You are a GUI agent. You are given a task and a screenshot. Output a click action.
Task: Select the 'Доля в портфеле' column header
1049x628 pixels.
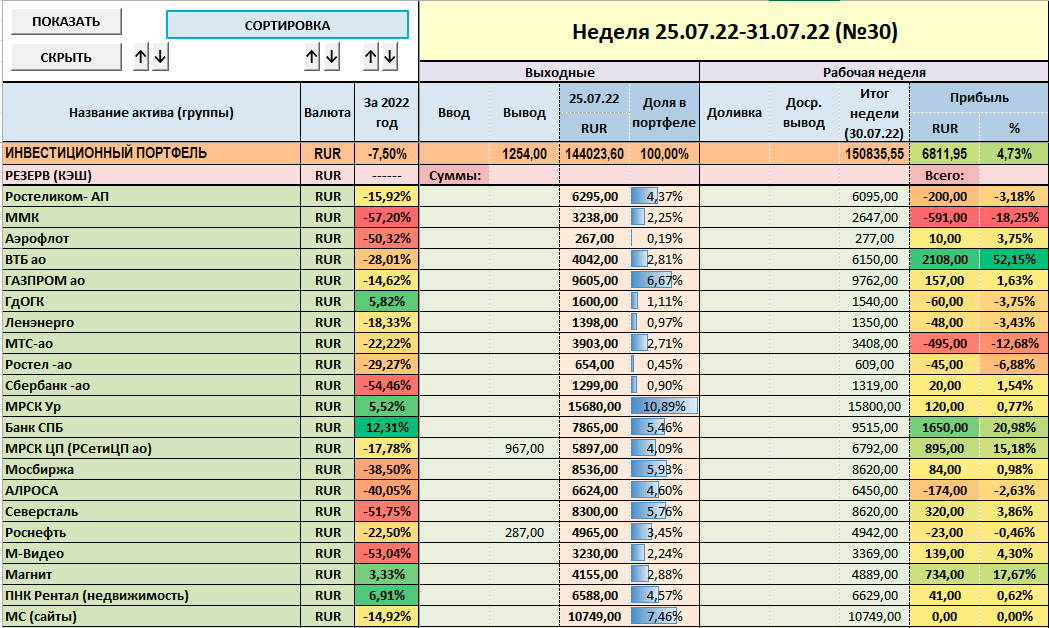click(x=664, y=112)
